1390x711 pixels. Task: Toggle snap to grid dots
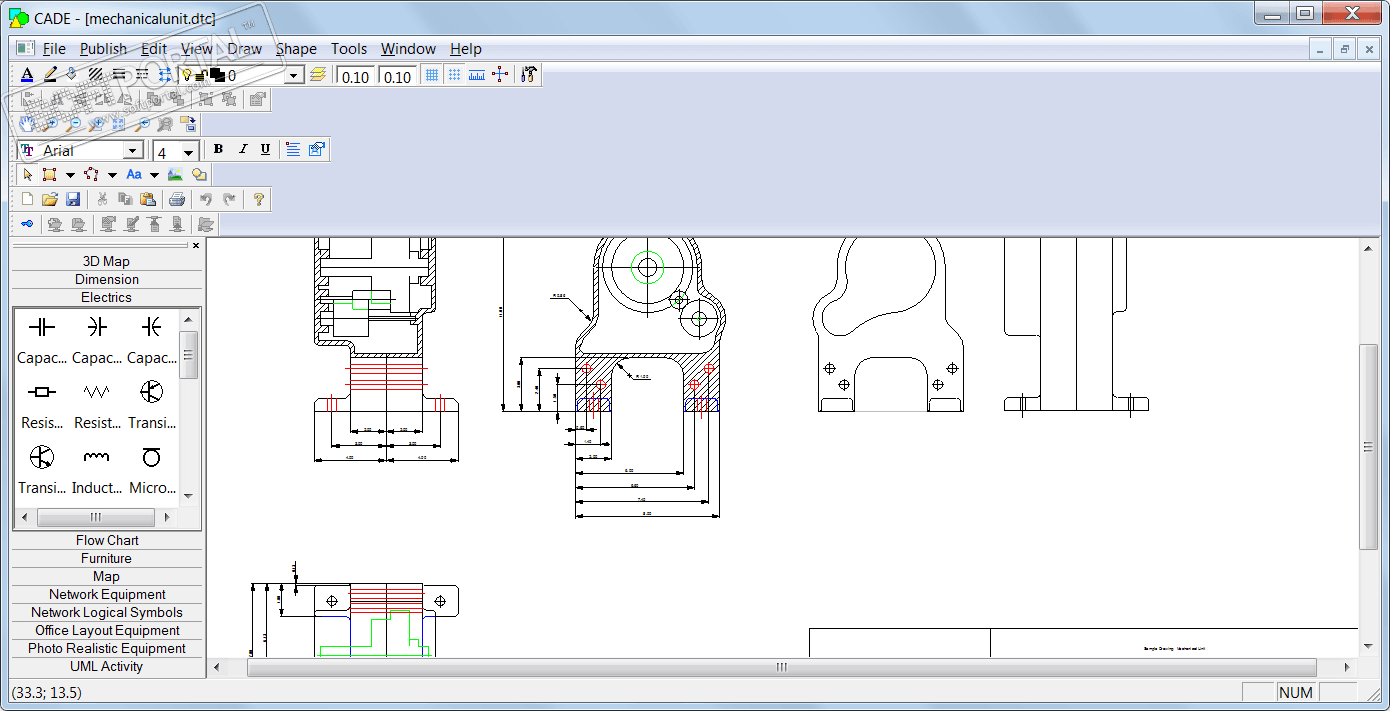pos(454,75)
